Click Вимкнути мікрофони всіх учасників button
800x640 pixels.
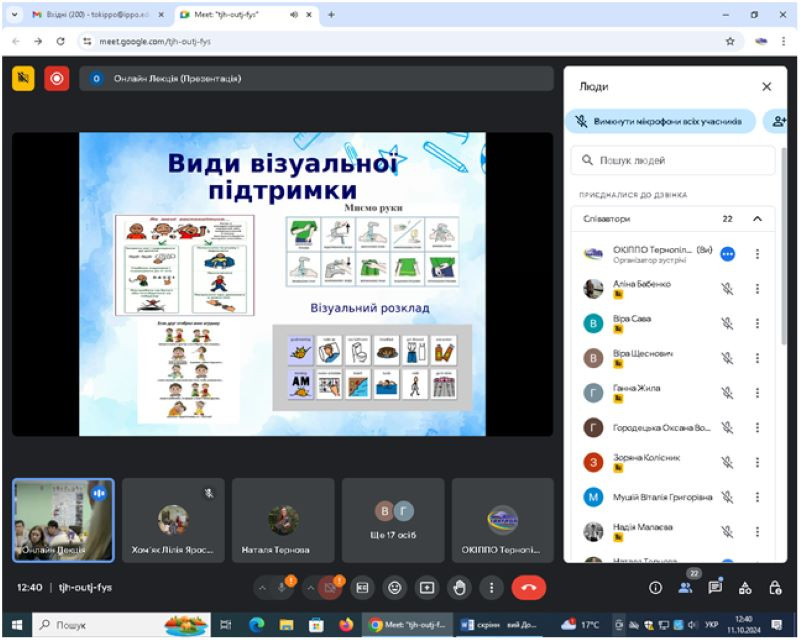661,121
